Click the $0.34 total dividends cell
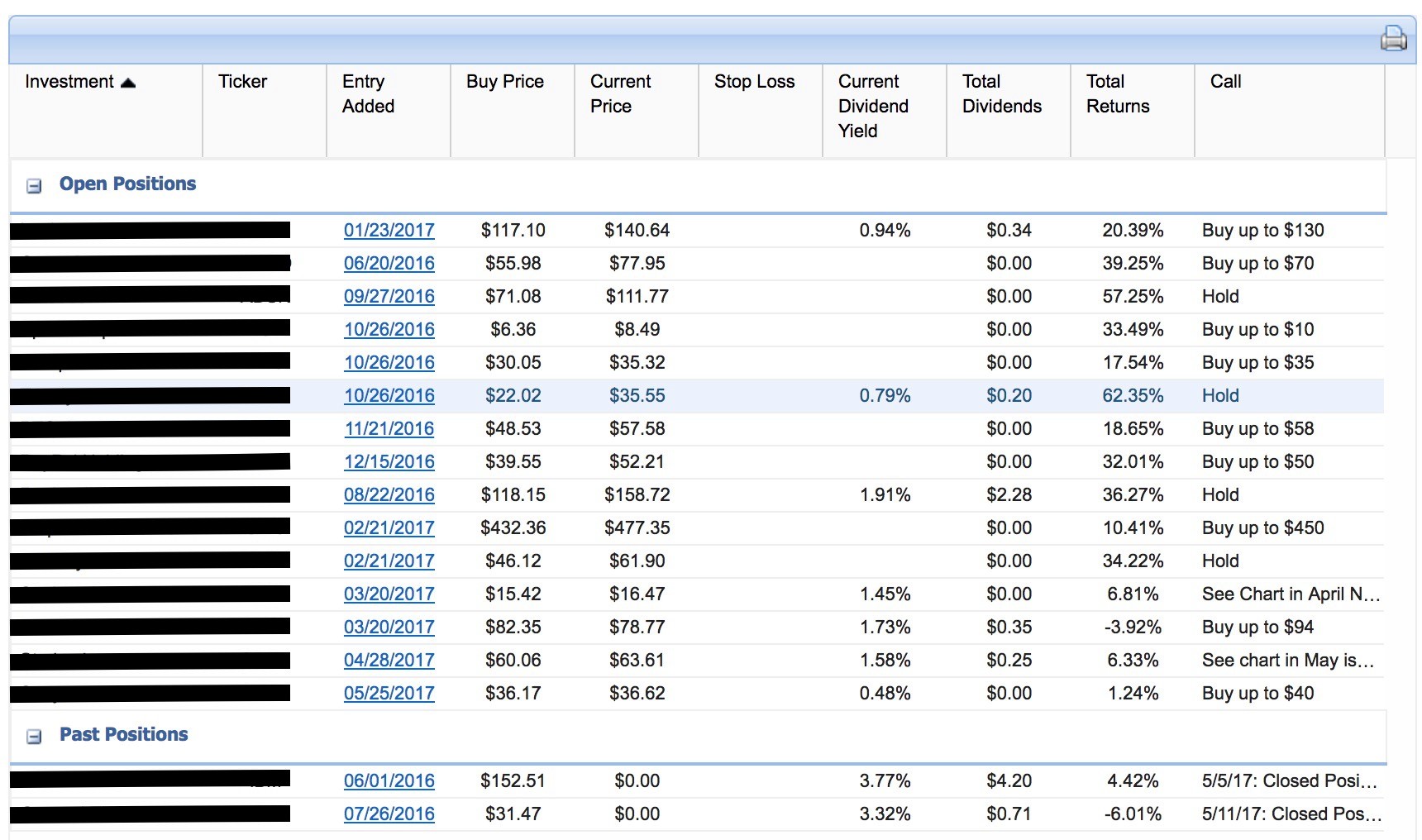Viewport: 1422px width, 840px height. 1009,231
